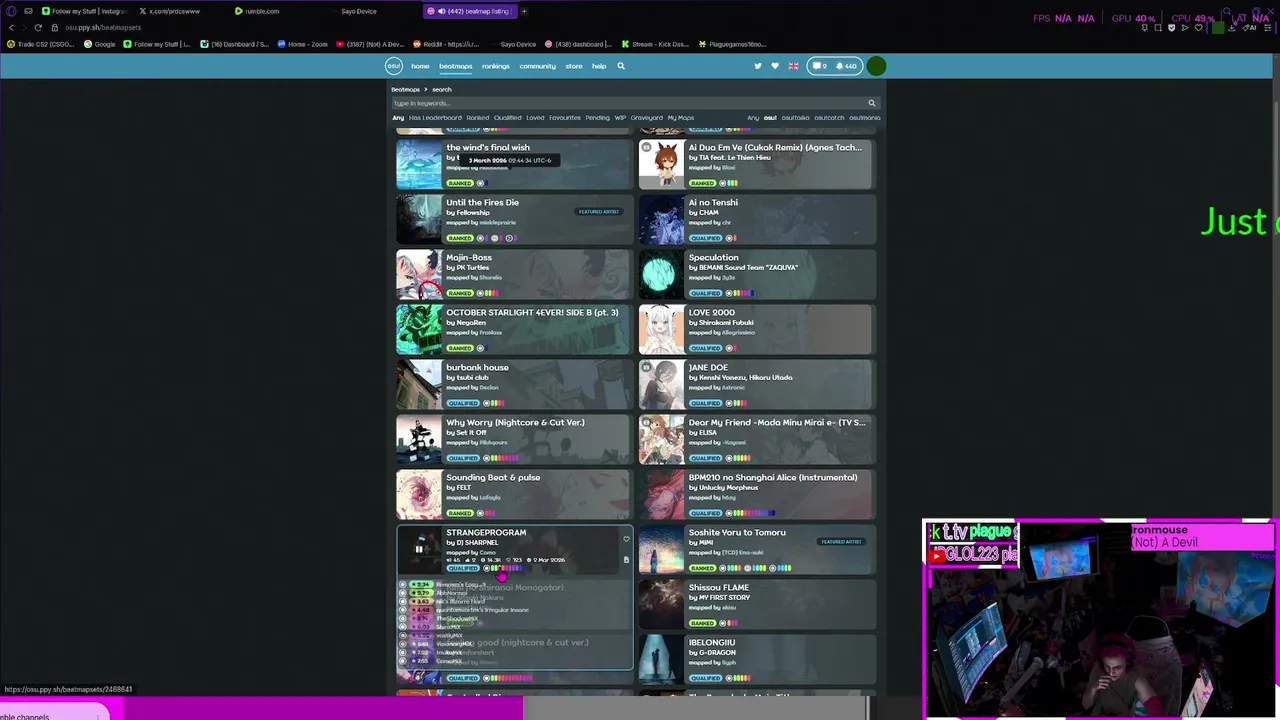1280x720 pixels.
Task: Select the osu!taiko mode filter
Action: pos(796,118)
